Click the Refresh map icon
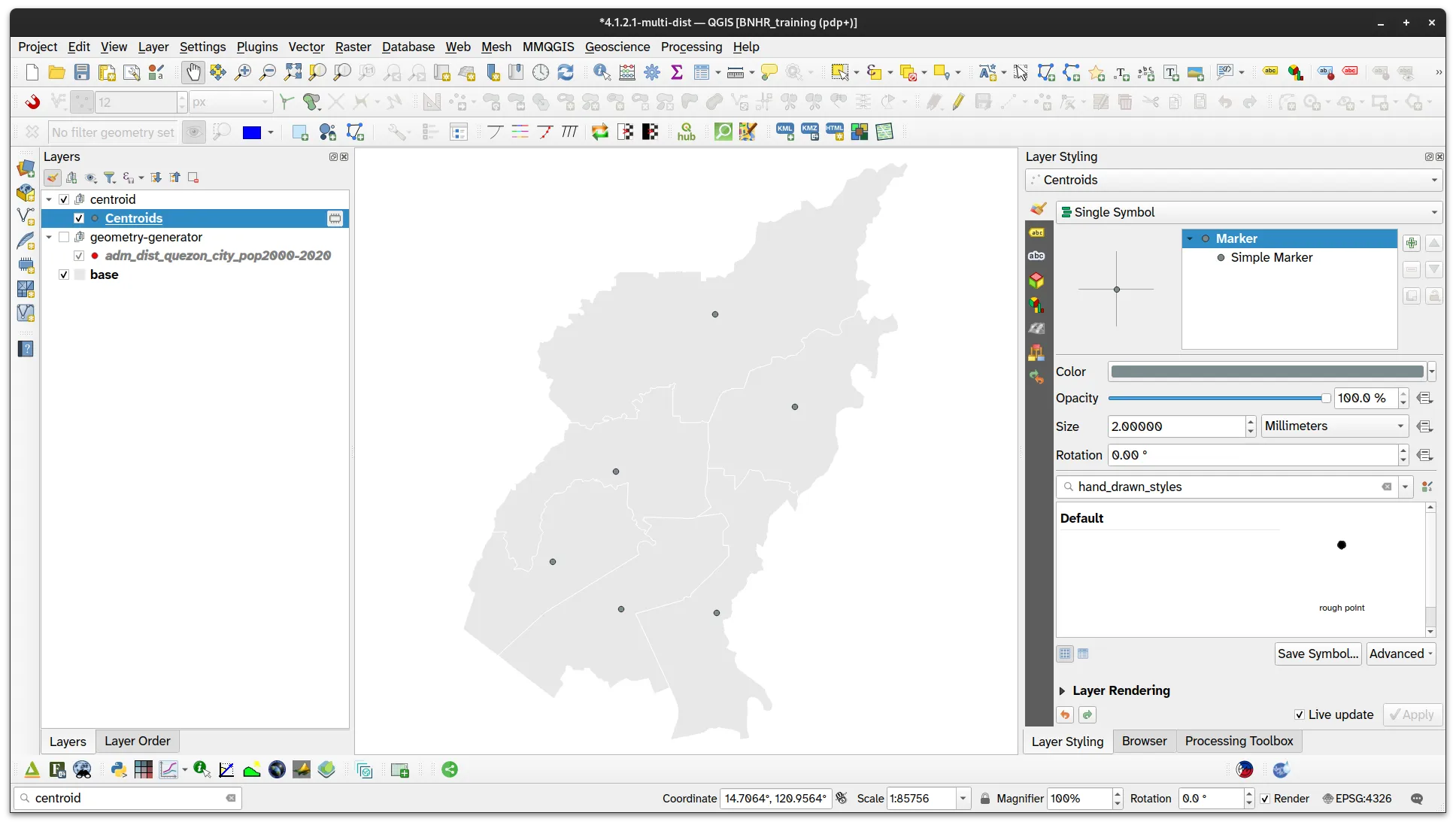The width and height of the screenshot is (1456, 825). click(x=566, y=72)
